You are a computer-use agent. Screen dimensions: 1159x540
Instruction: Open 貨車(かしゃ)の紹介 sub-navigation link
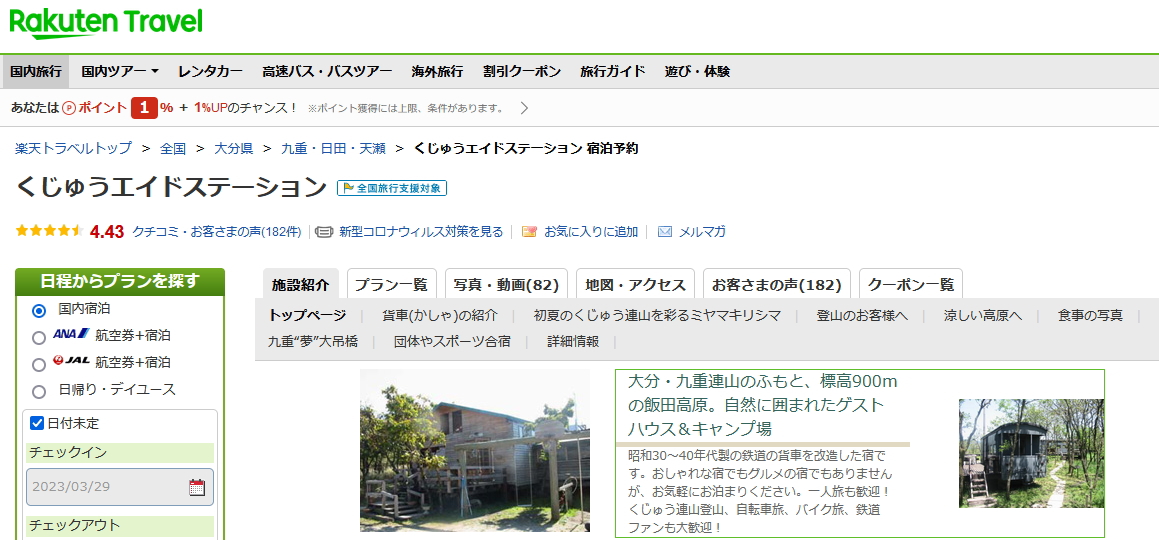(x=440, y=315)
